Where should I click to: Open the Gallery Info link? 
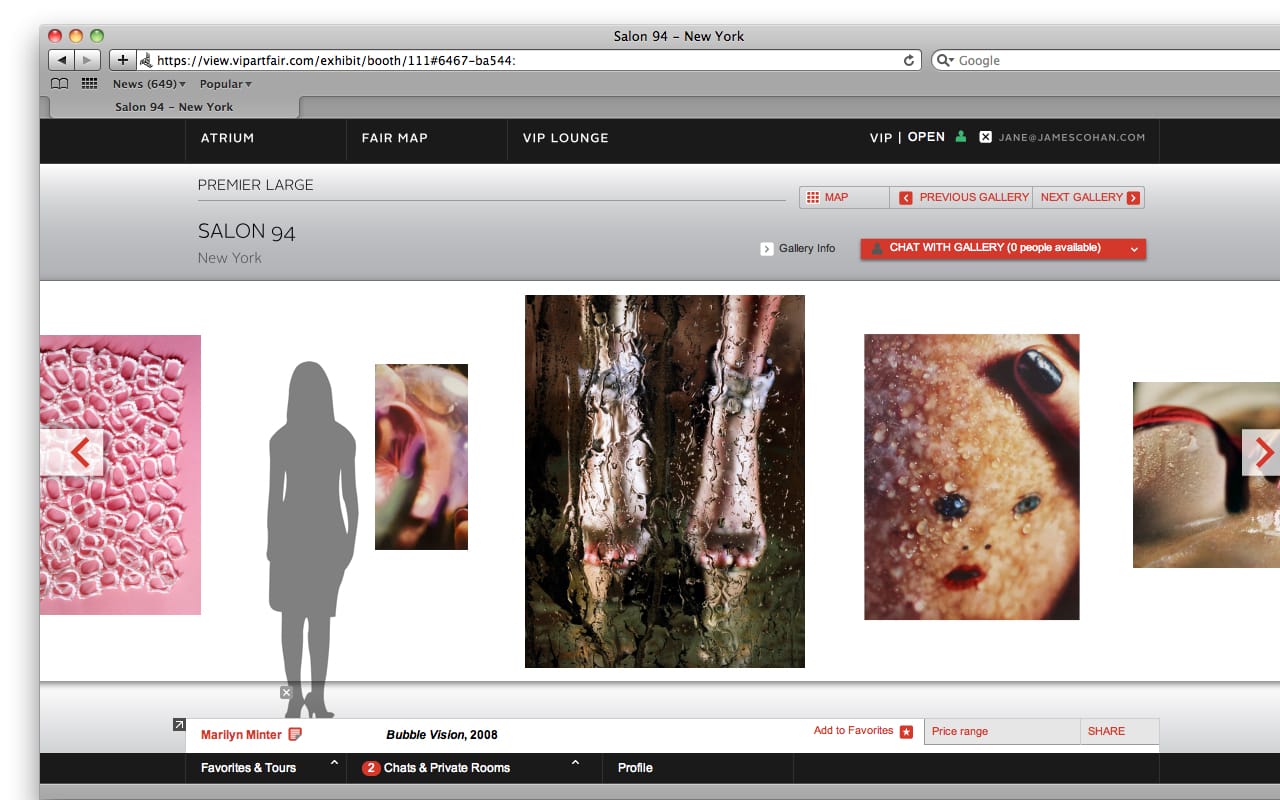tap(807, 249)
